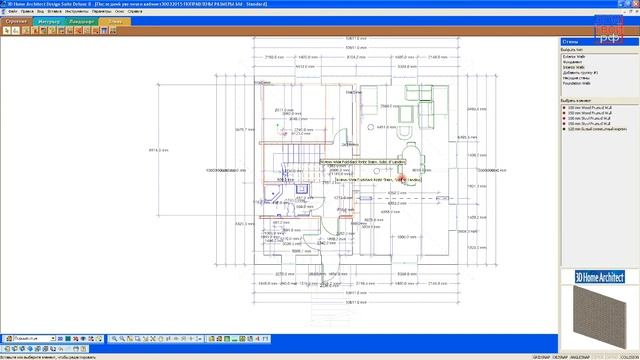Select Несущие стены in the type list

pyautogui.click(x=576, y=78)
